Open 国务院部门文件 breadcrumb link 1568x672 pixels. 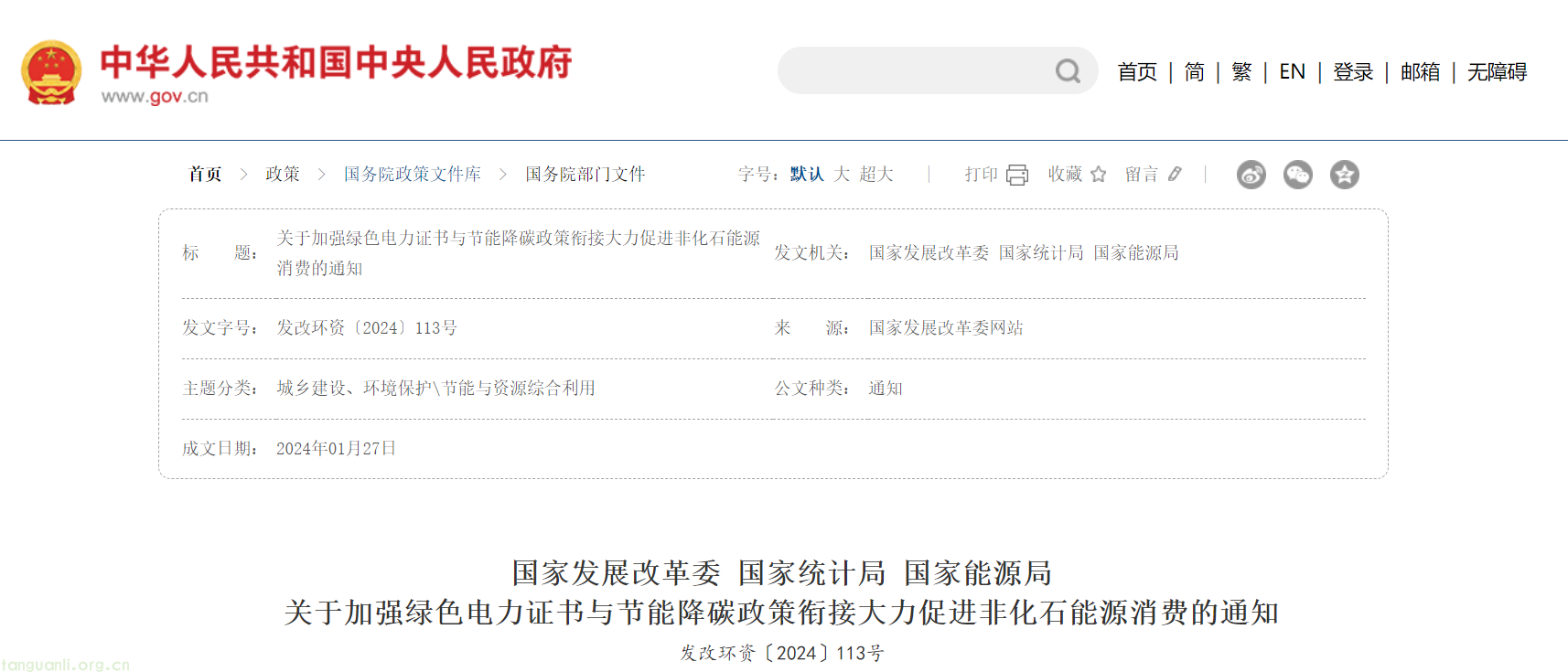pos(585,174)
